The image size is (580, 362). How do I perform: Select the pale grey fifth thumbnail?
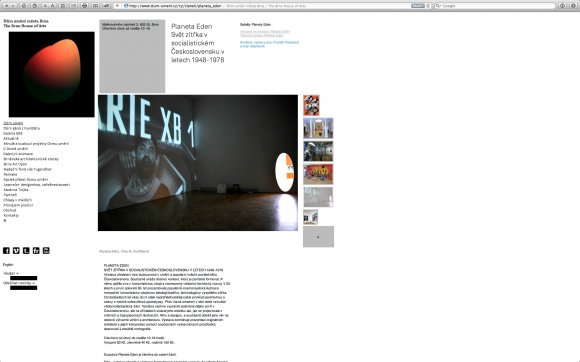318,197
